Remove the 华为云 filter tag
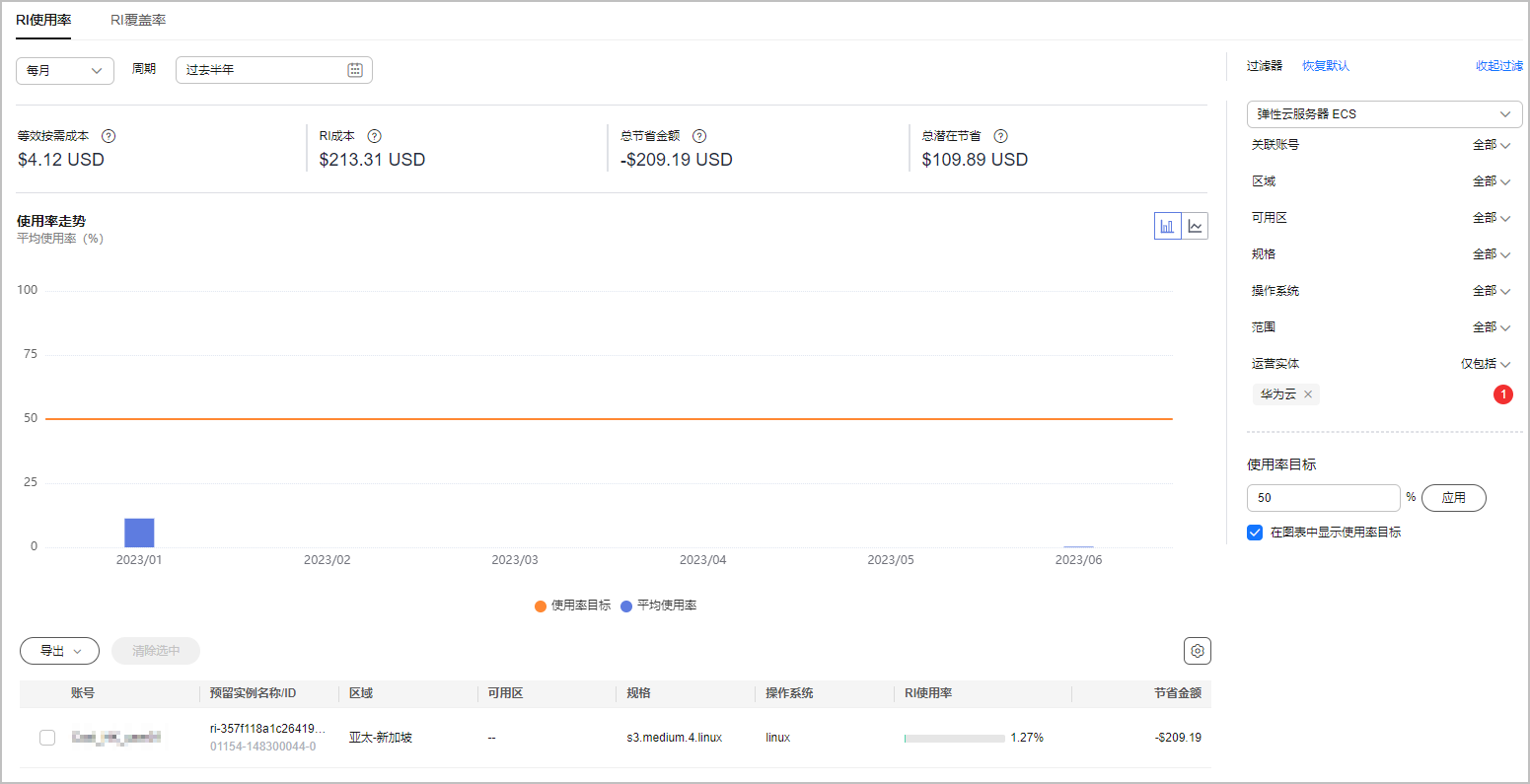 click(1308, 394)
